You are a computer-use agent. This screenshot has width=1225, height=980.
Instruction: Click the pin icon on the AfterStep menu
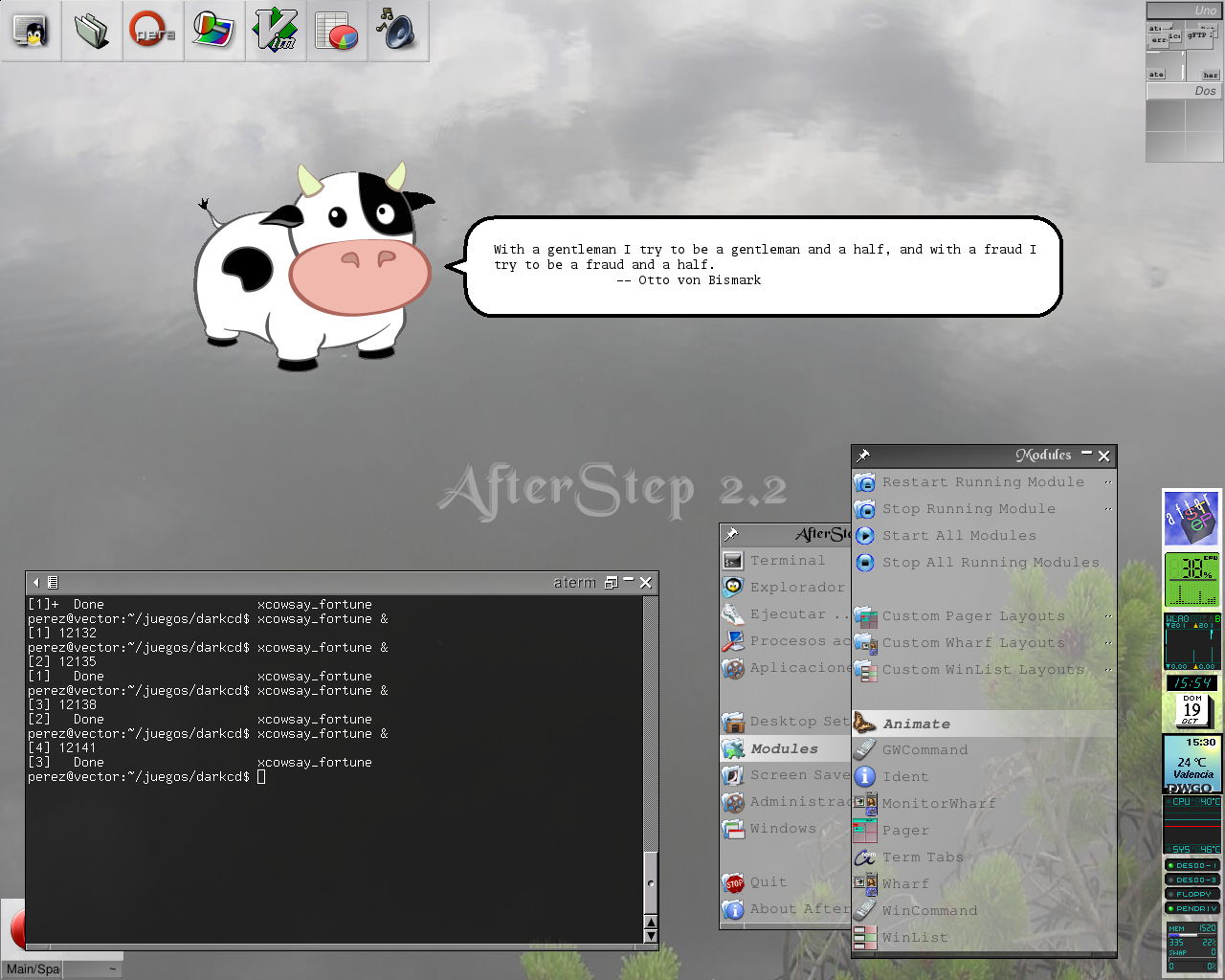(731, 534)
